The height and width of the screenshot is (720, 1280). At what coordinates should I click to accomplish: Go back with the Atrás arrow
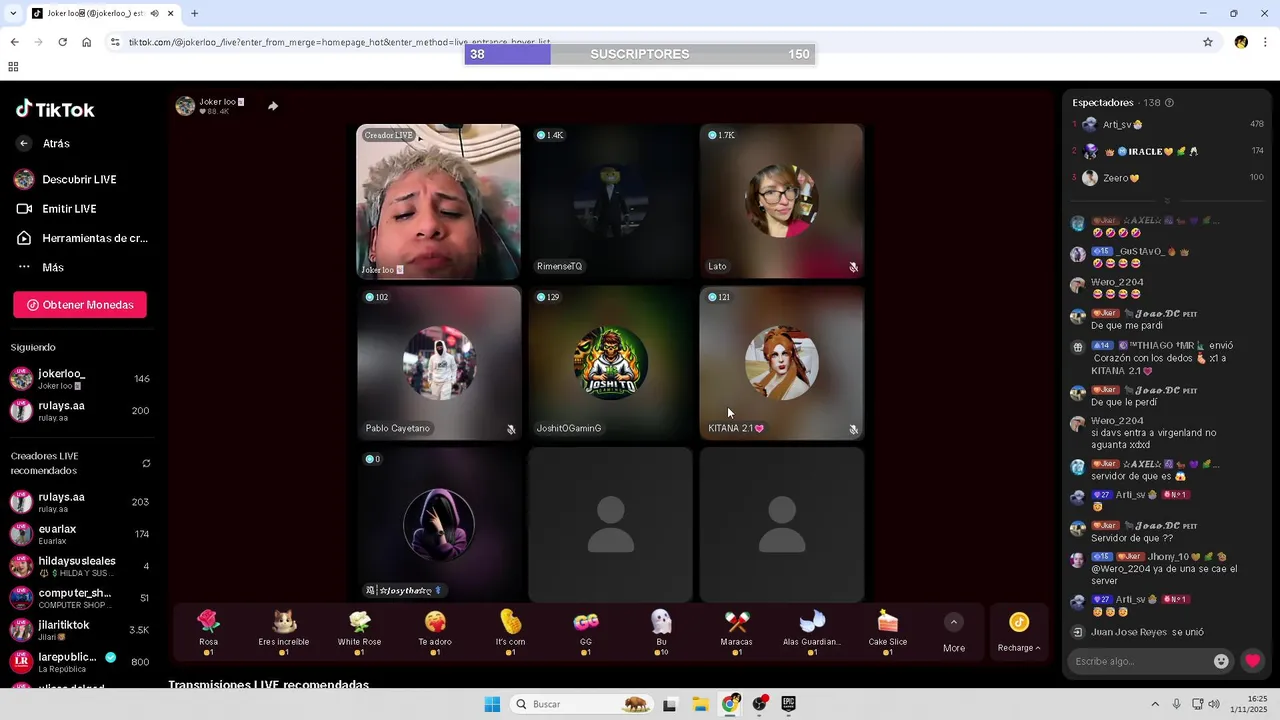(24, 143)
